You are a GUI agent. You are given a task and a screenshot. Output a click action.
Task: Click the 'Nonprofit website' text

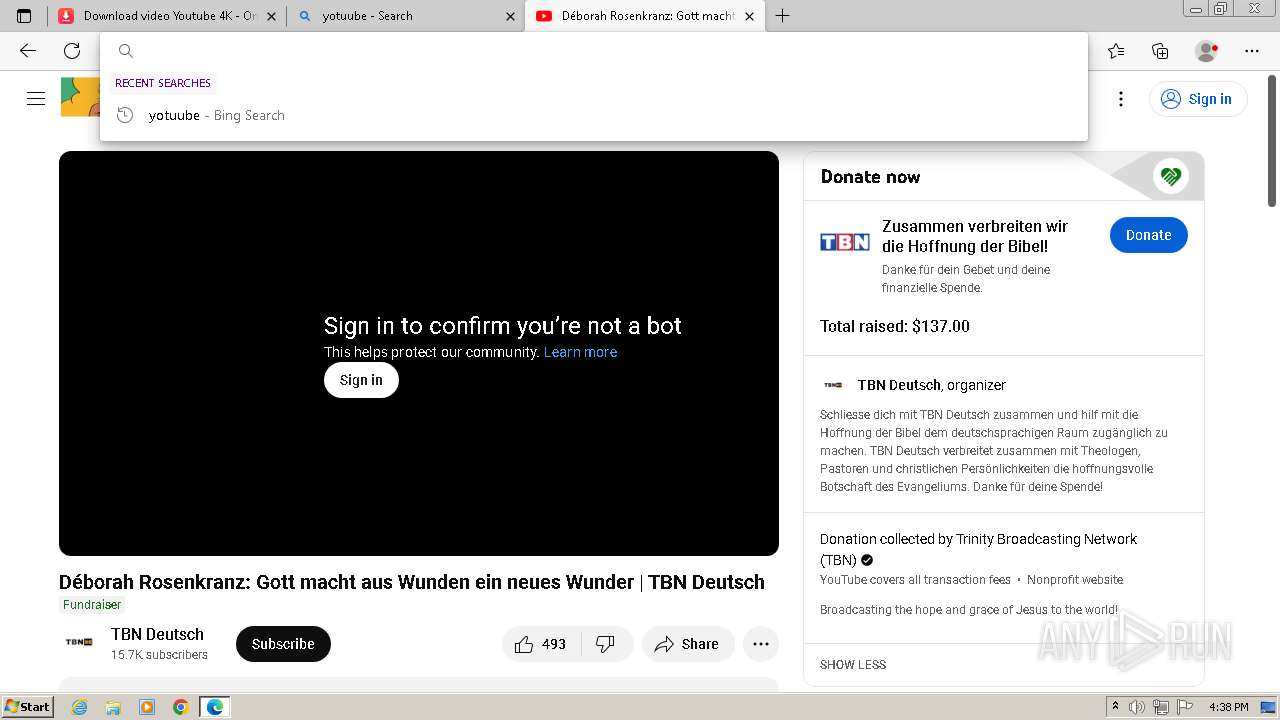coord(1075,580)
